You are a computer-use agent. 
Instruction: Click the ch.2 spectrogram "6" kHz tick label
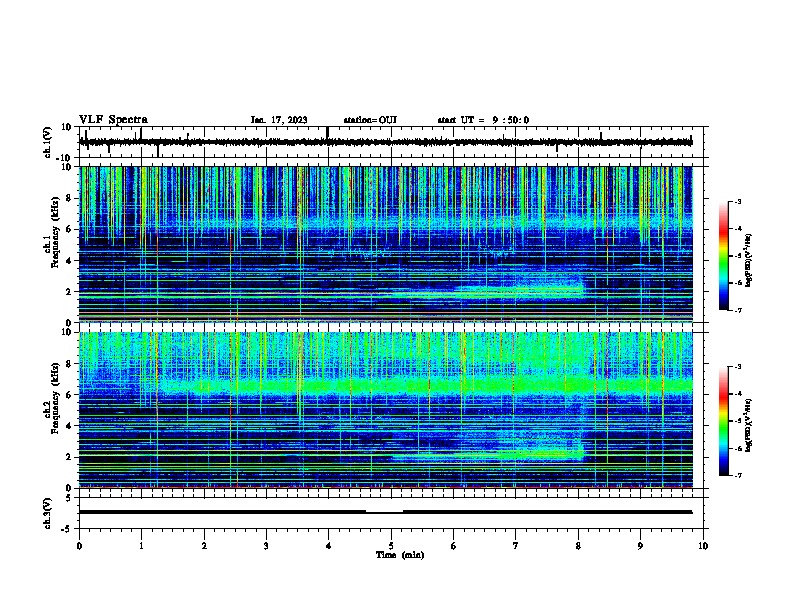[x=69, y=395]
